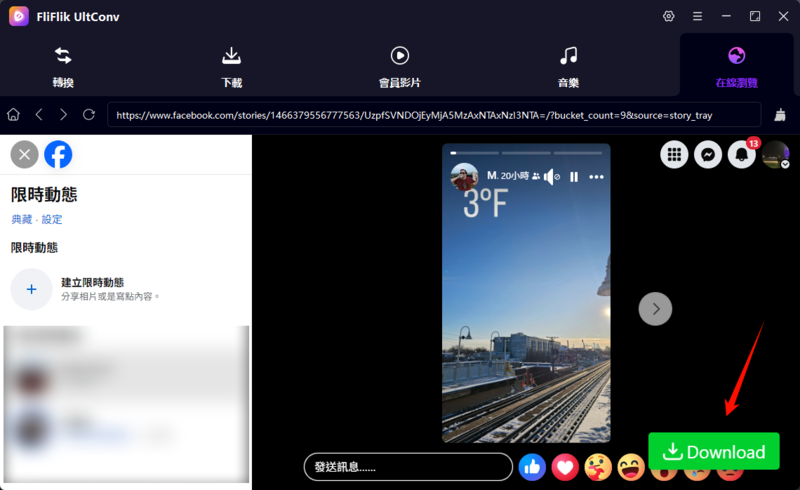
Task: Open the 轉換 (Convert) tab
Action: click(x=63, y=67)
